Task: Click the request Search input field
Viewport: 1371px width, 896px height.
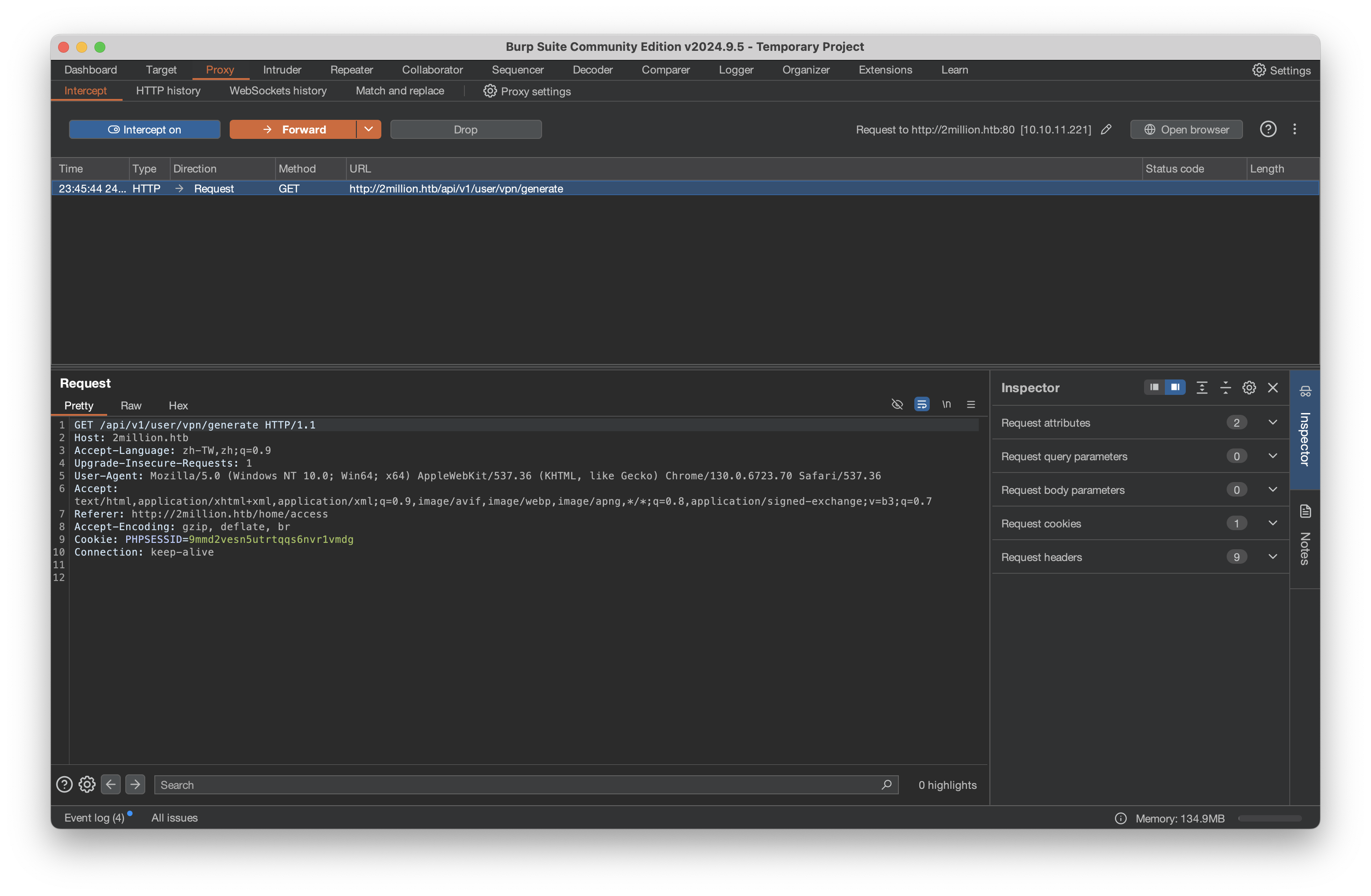Action: pyautogui.click(x=526, y=784)
